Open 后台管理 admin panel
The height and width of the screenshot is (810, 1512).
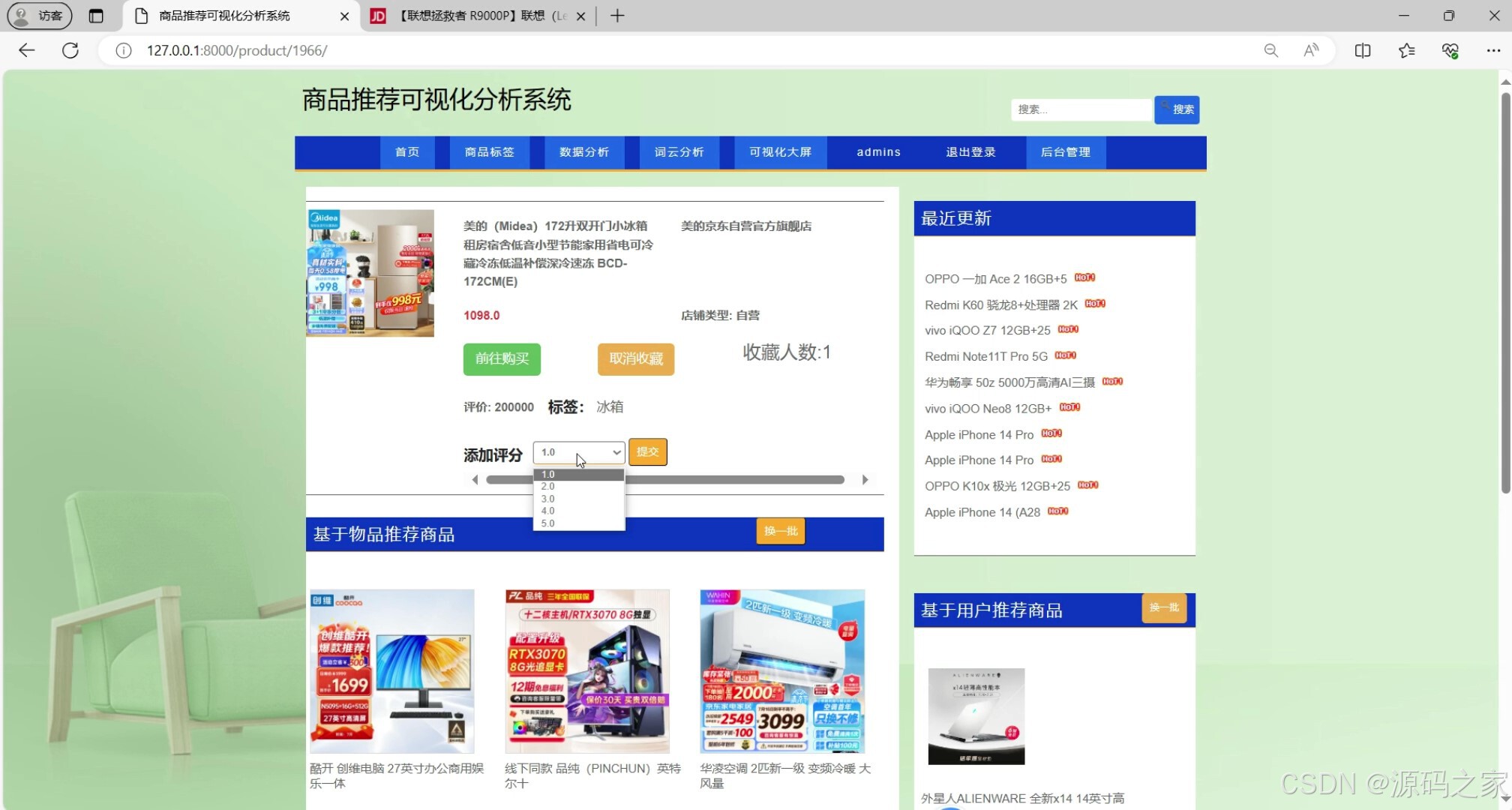pos(1066,152)
